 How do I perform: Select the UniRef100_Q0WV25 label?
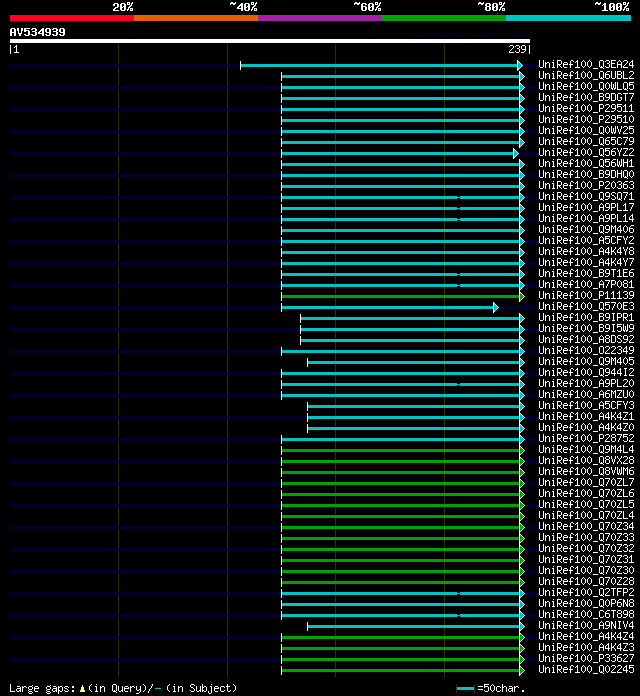(586, 130)
